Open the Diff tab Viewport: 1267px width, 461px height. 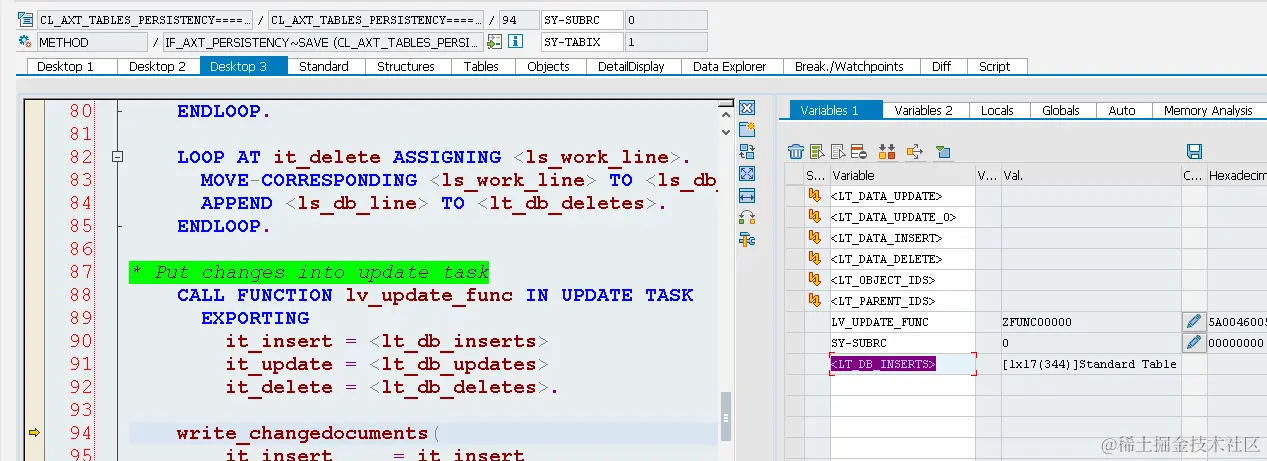941,66
